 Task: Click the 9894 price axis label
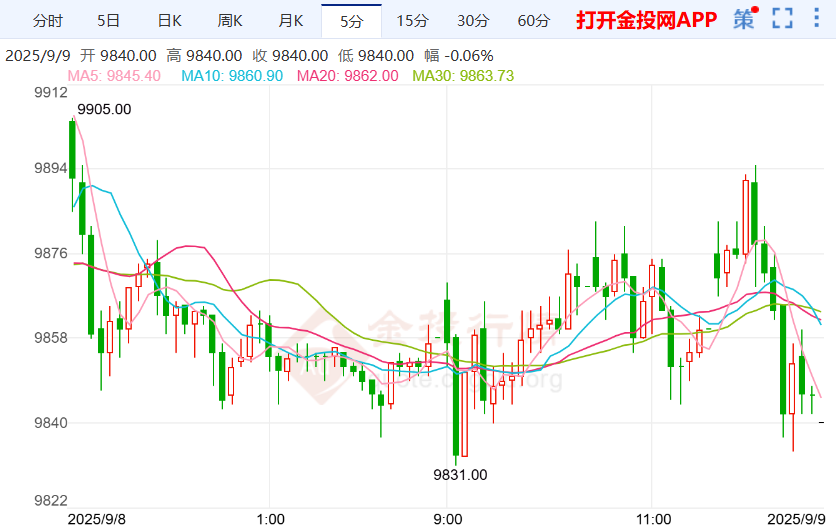coord(51,169)
